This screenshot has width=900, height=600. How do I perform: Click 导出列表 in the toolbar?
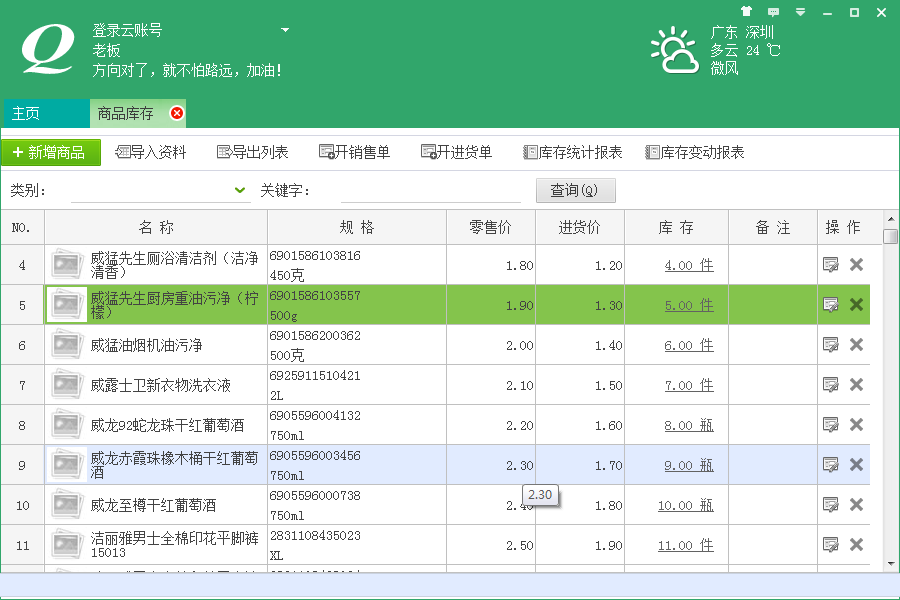coord(253,152)
